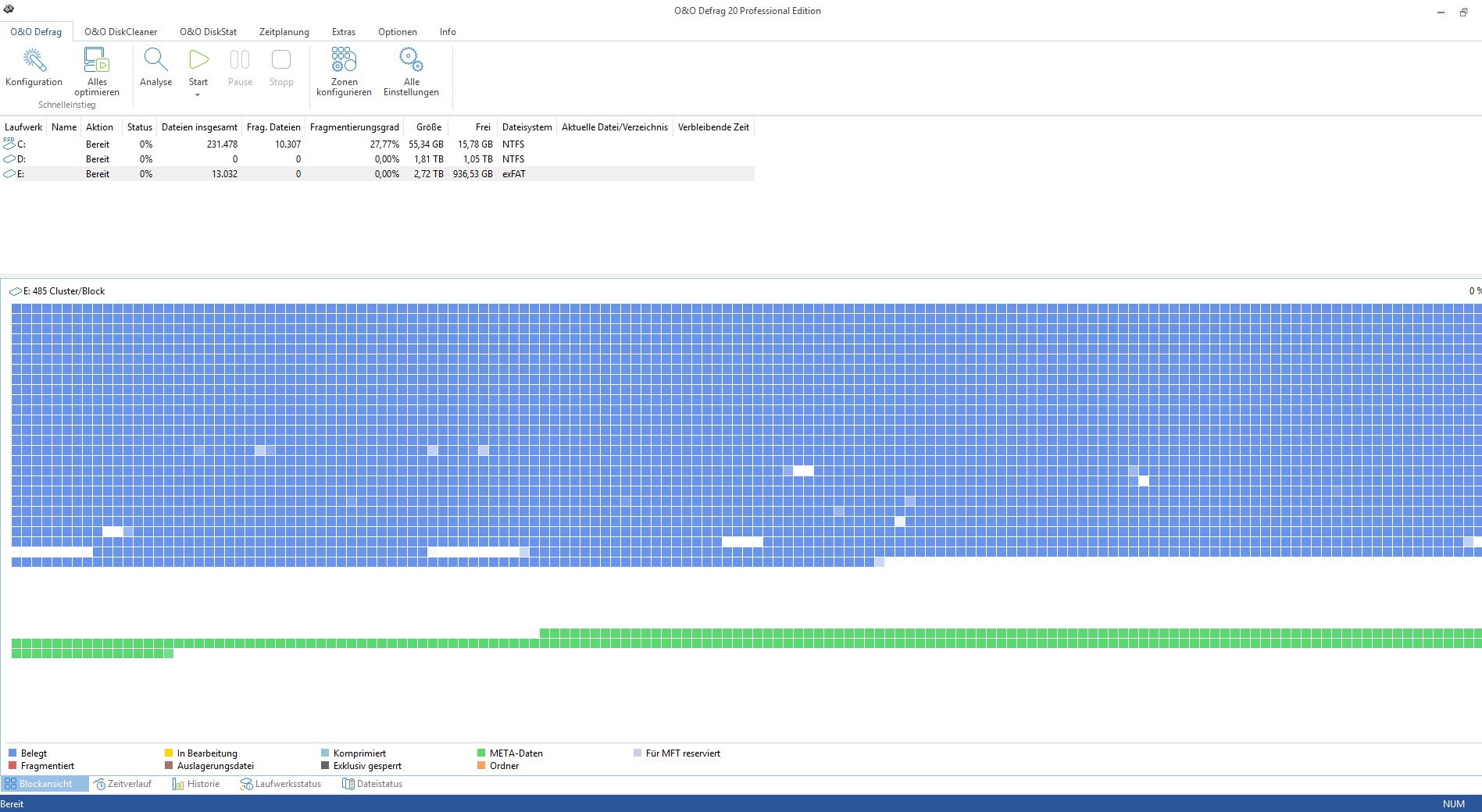1482x812 pixels.
Task: Click the 27,77% fragmentation value
Action: [x=384, y=144]
